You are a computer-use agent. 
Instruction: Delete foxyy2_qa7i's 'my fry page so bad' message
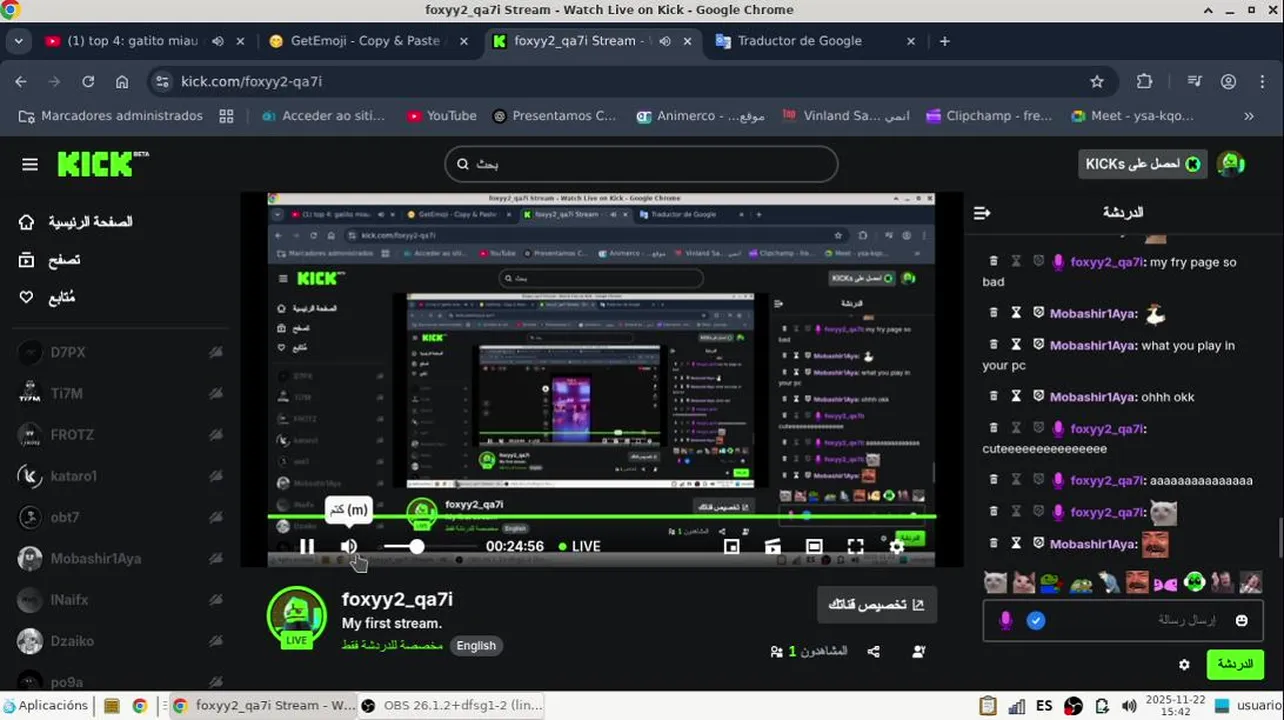pyautogui.click(x=993, y=261)
